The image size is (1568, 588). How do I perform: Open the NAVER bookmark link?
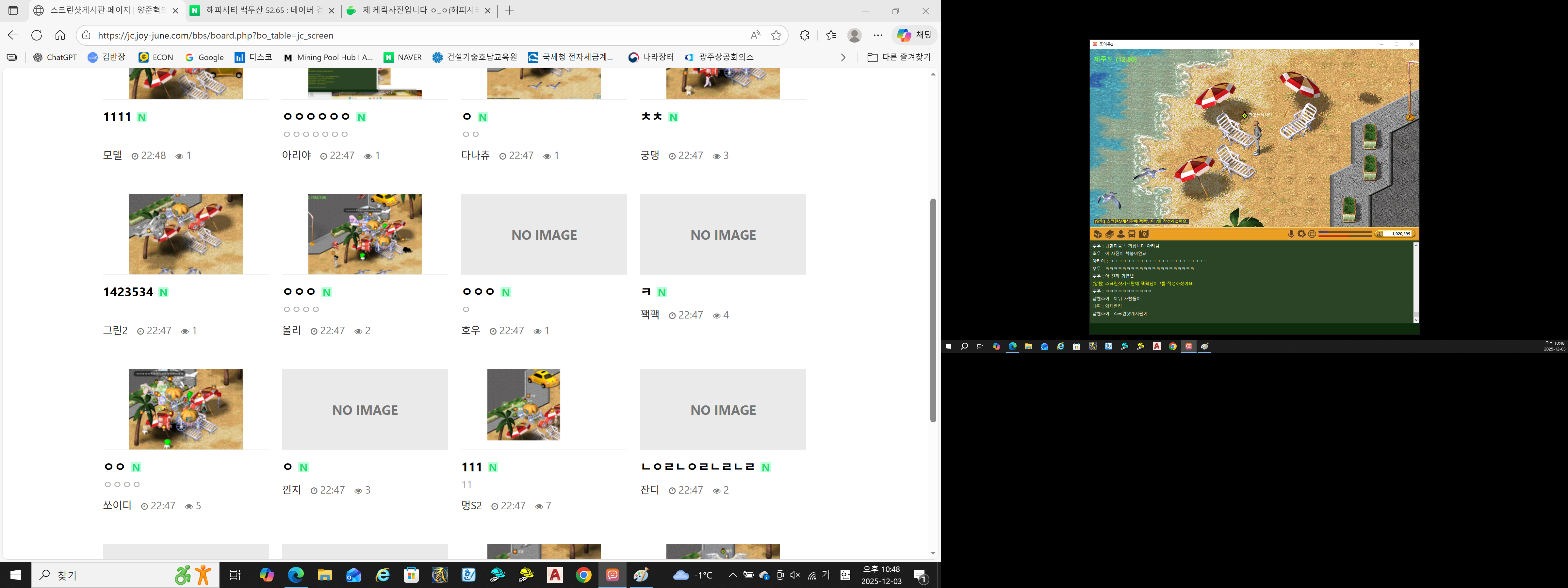403,57
